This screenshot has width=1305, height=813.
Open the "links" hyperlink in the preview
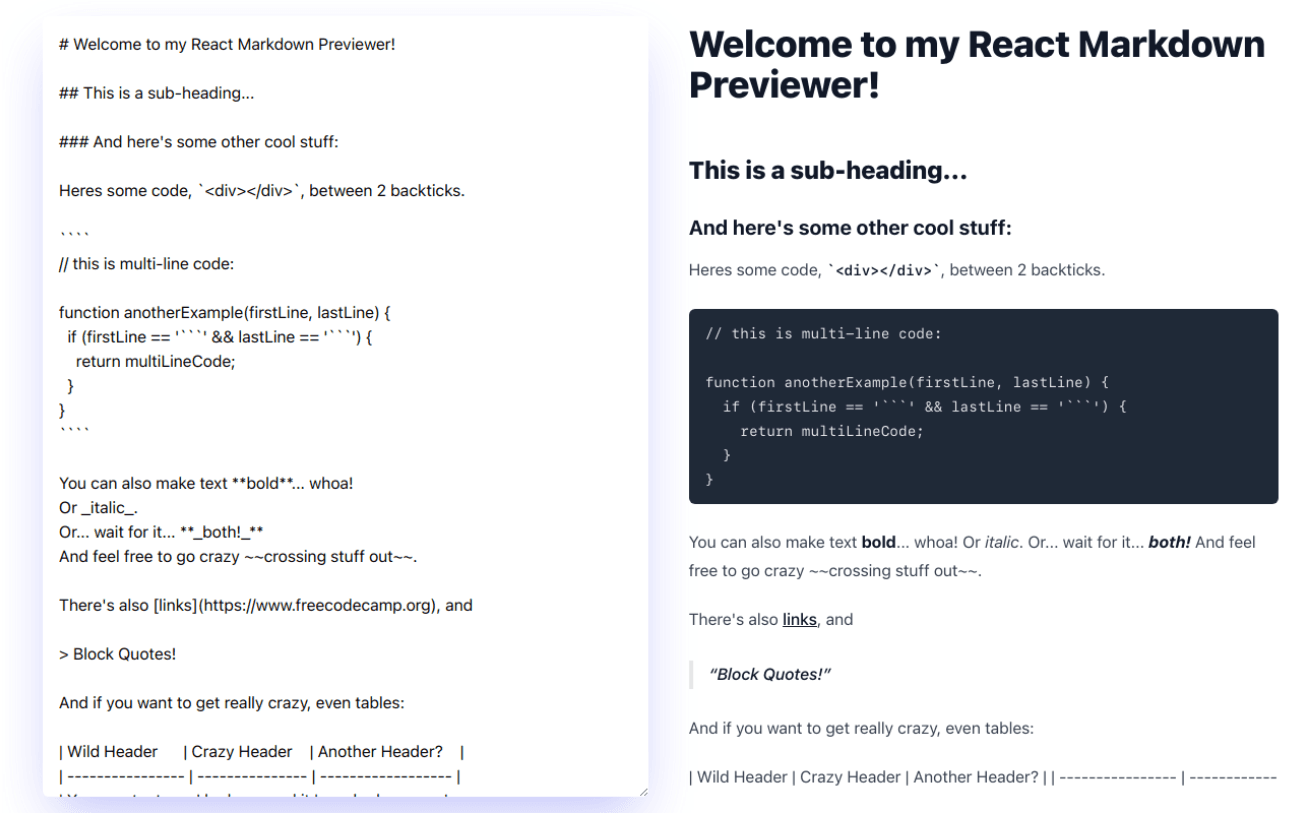(800, 619)
